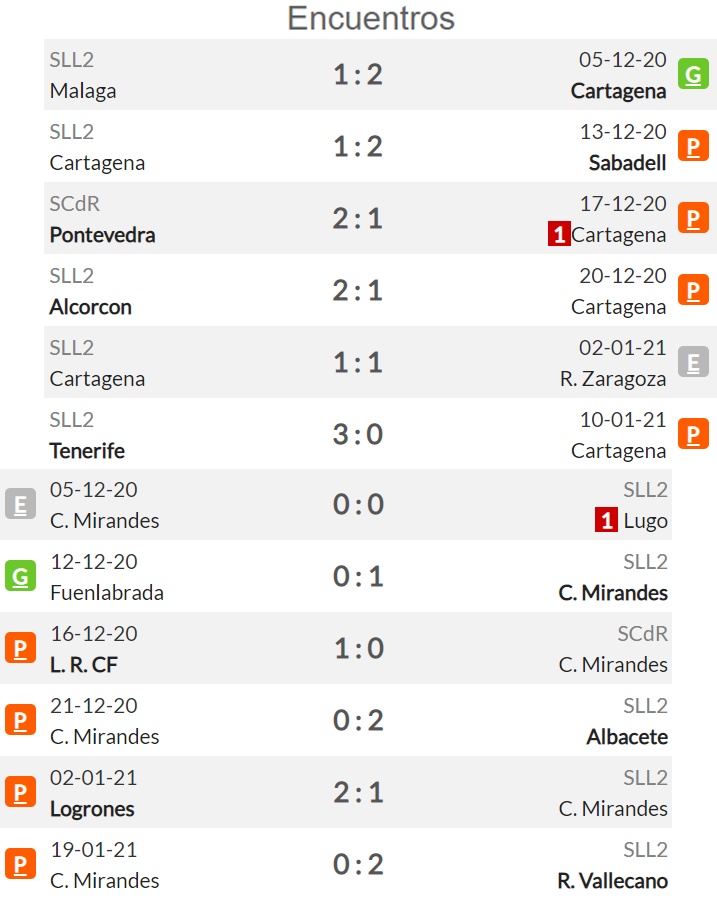The image size is (717, 899).
Task: Click green G badge for Malaga vs Cartagena
Action: (x=693, y=74)
